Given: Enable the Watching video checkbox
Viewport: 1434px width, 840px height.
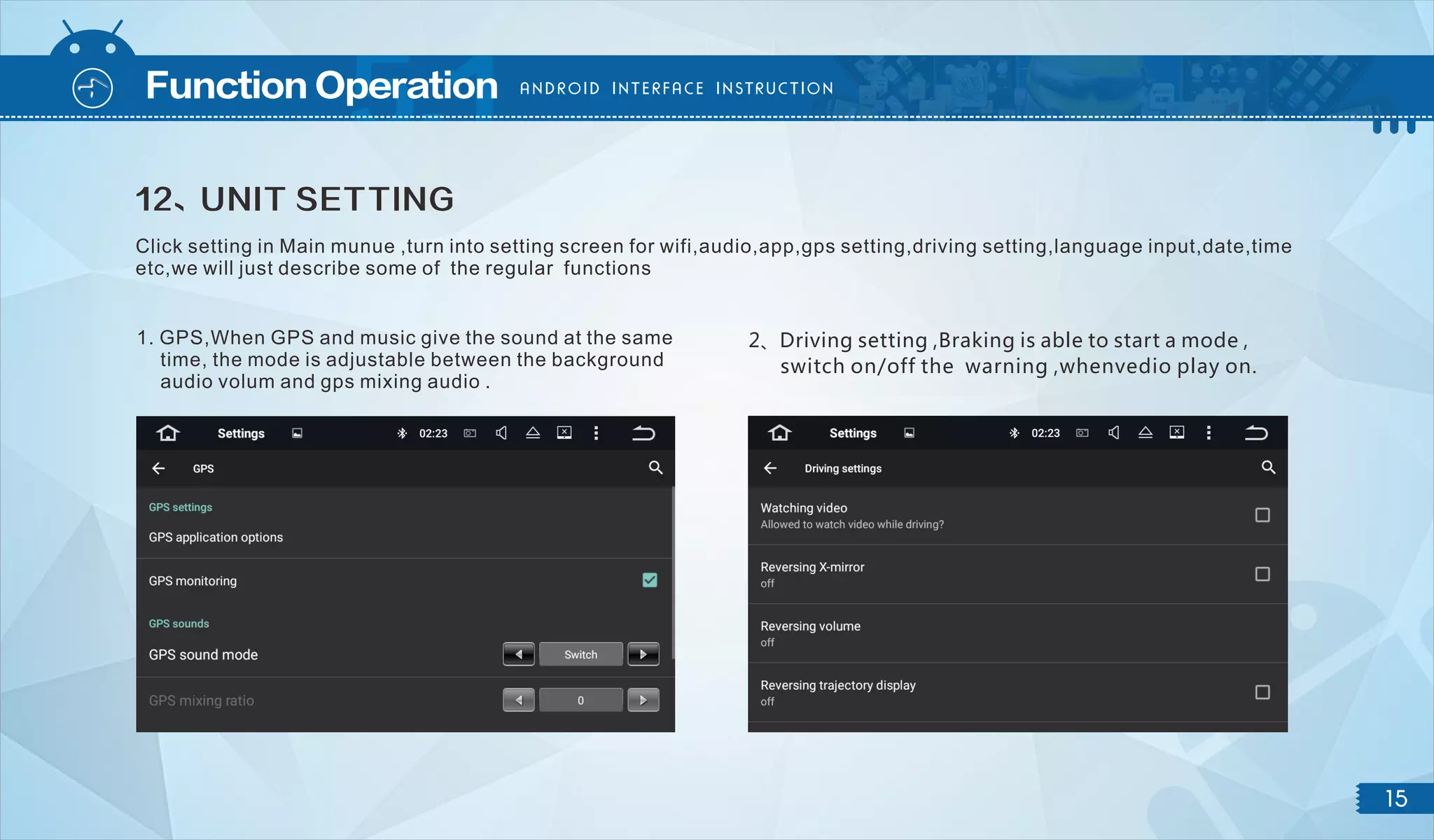Looking at the screenshot, I should click(x=1262, y=515).
